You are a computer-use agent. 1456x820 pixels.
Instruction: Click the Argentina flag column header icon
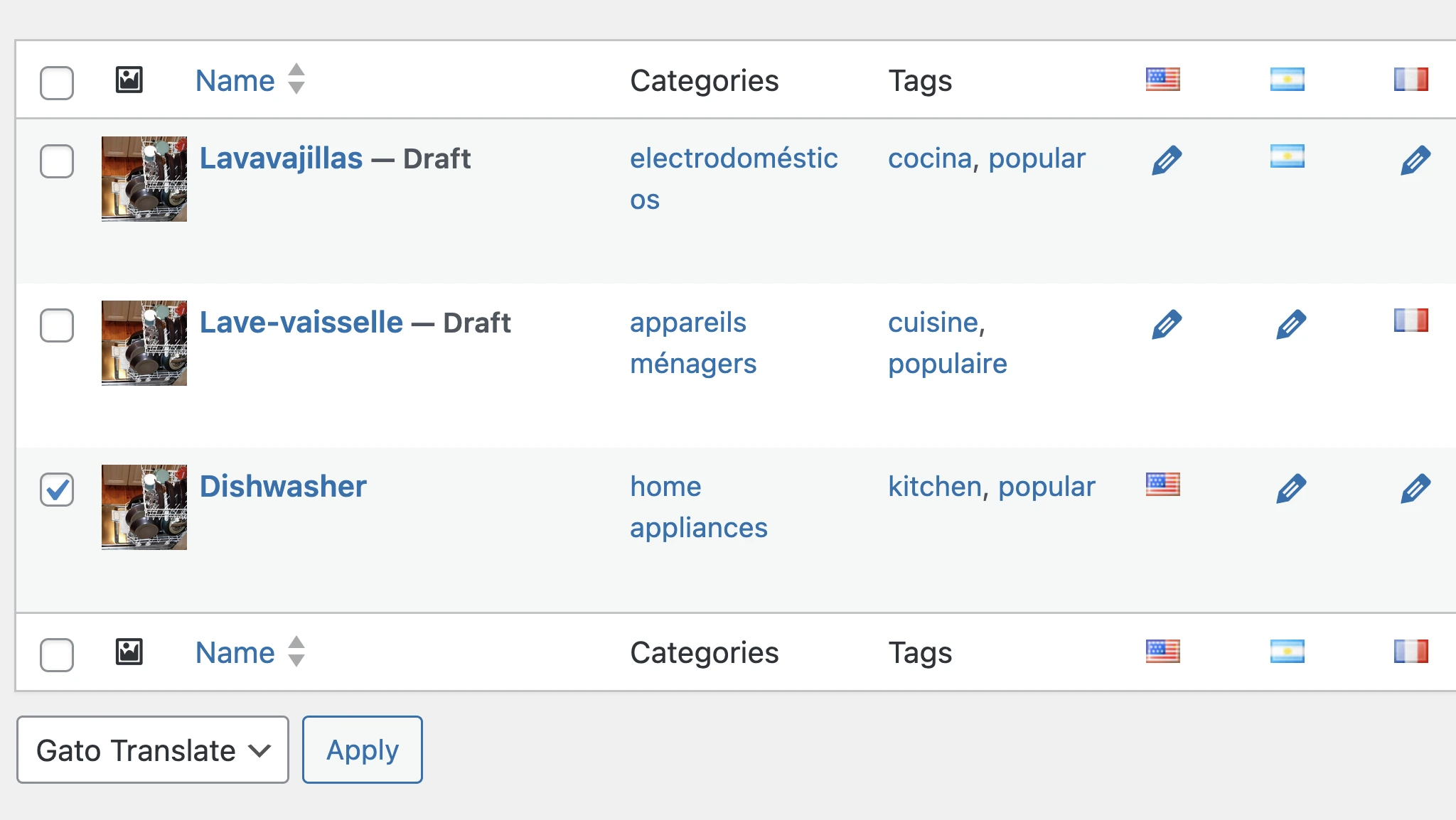tap(1288, 80)
